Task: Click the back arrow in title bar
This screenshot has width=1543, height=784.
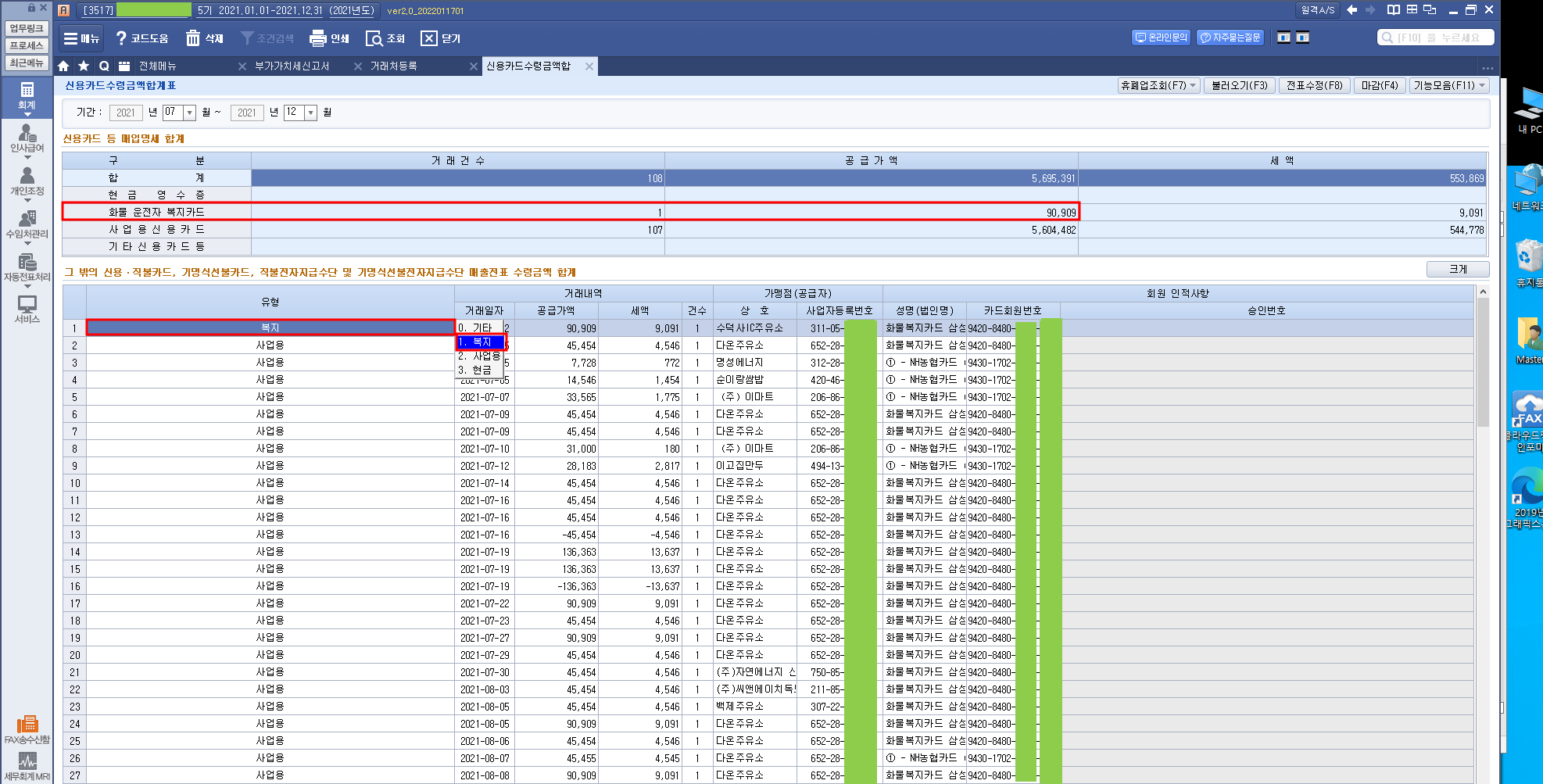Action: pyautogui.click(x=1352, y=10)
